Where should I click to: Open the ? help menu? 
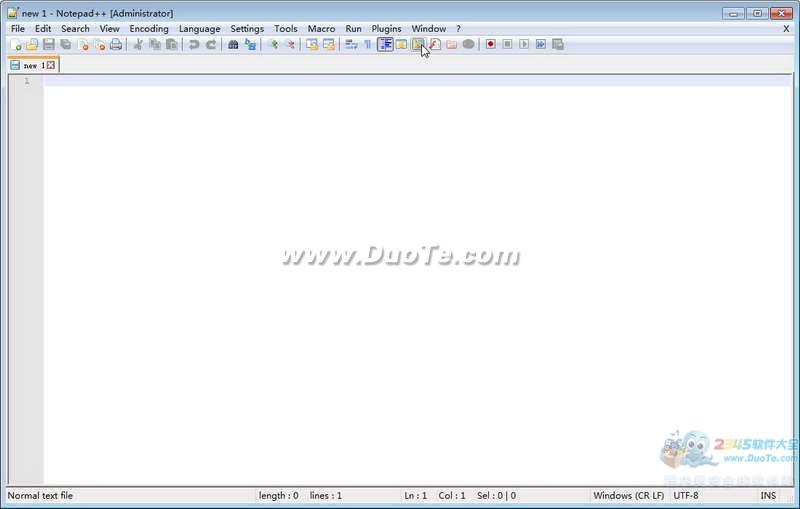coord(458,29)
